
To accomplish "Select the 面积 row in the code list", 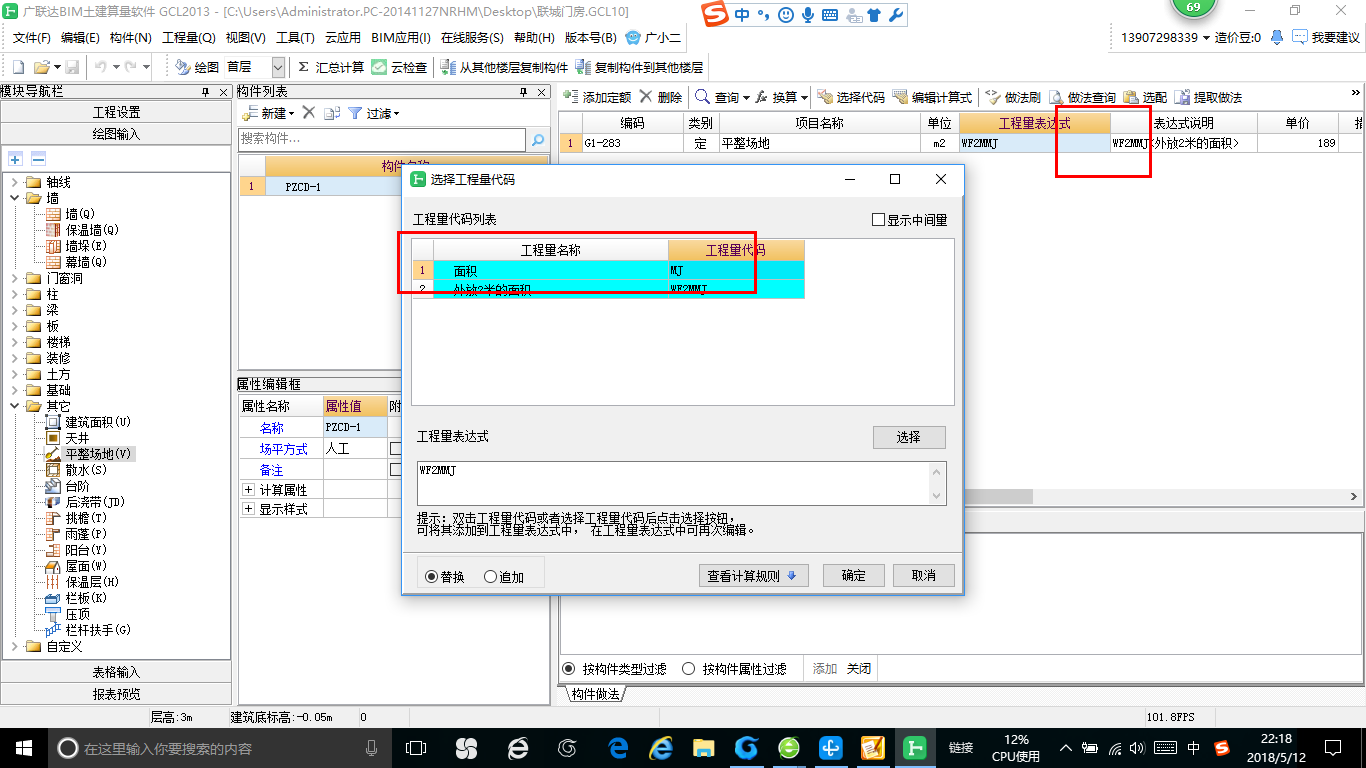I will [x=608, y=270].
